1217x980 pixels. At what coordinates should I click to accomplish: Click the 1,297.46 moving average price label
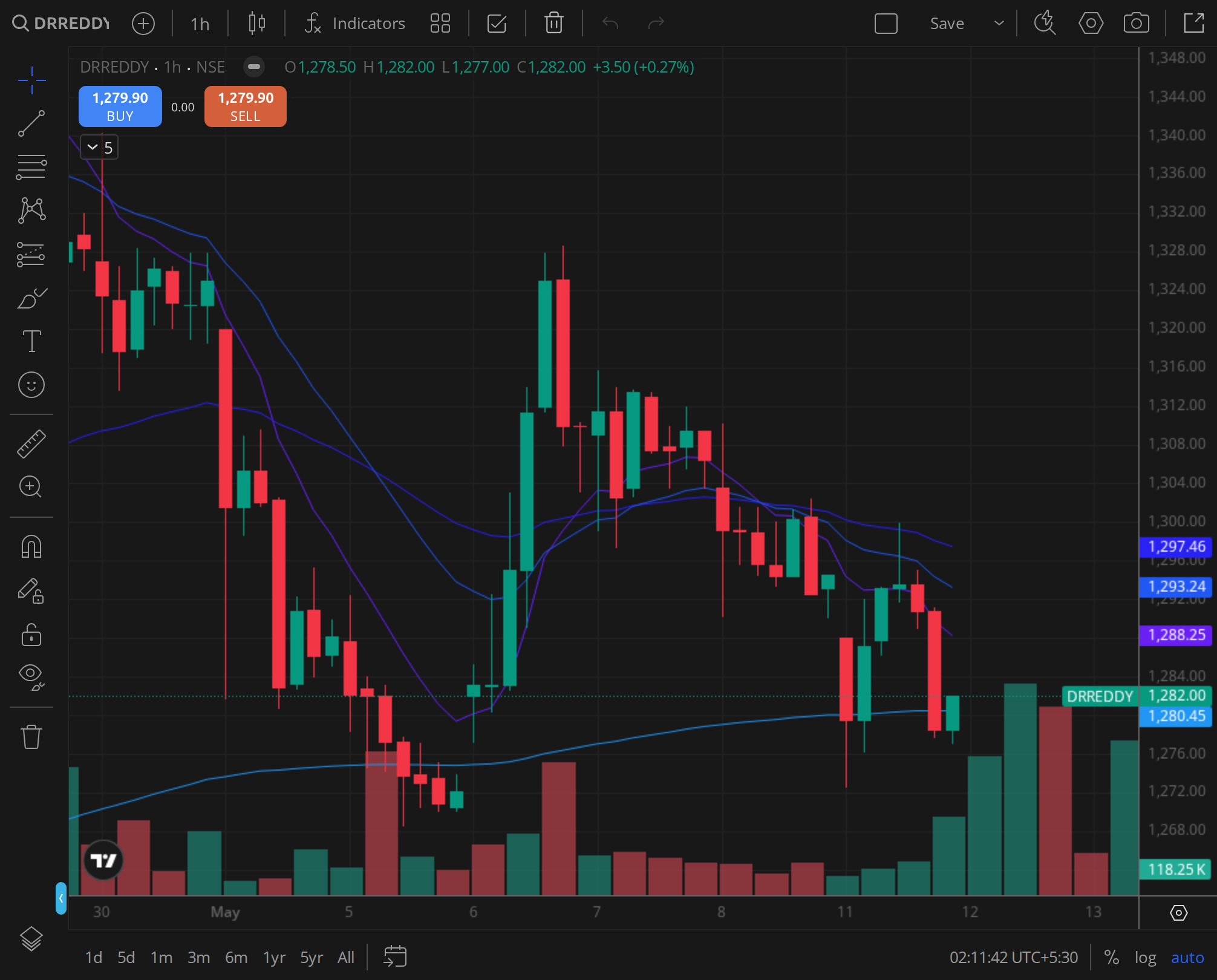1176,547
